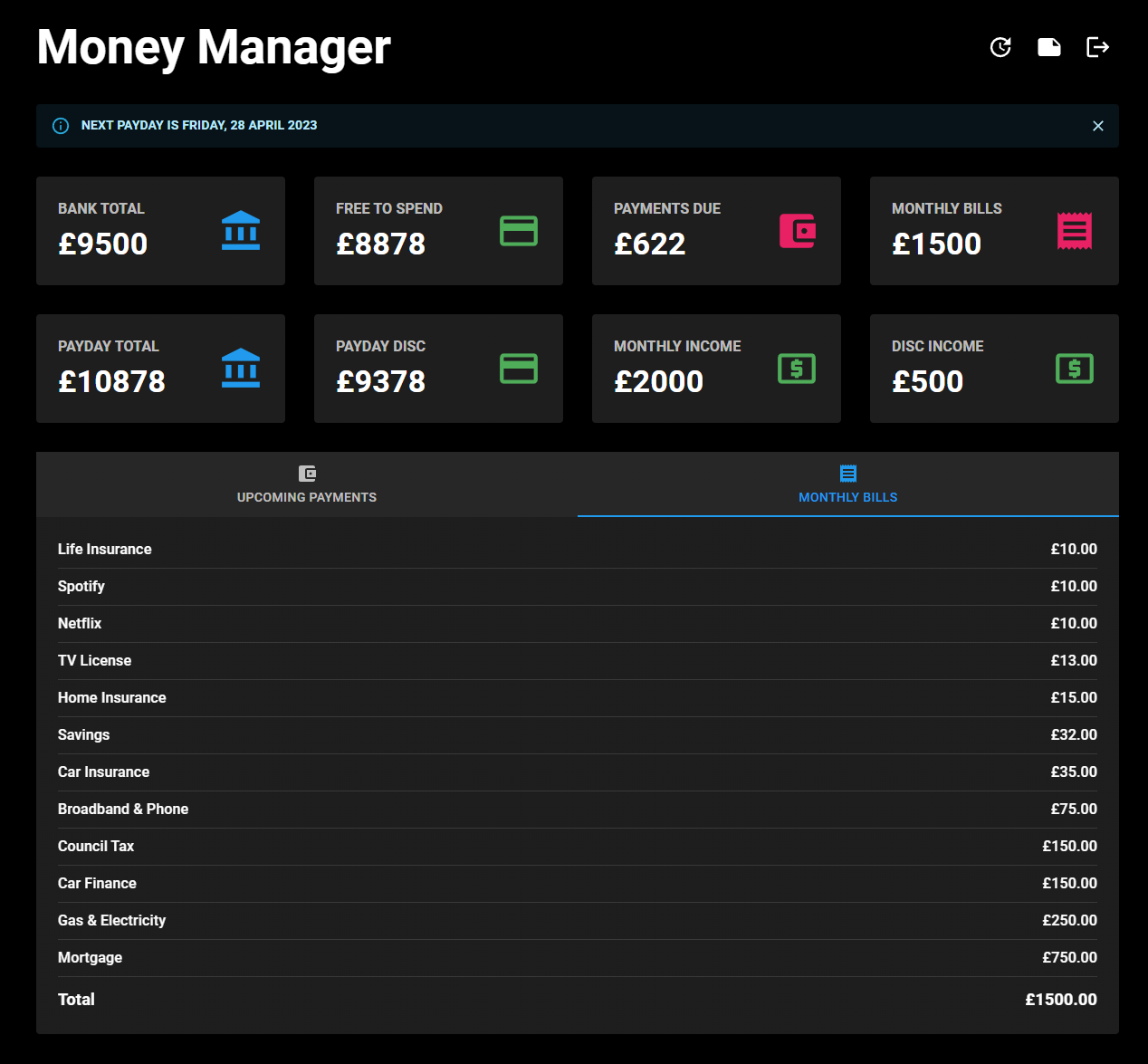Select the Spotify bill row
This screenshot has height=1064, width=1148.
click(x=578, y=587)
